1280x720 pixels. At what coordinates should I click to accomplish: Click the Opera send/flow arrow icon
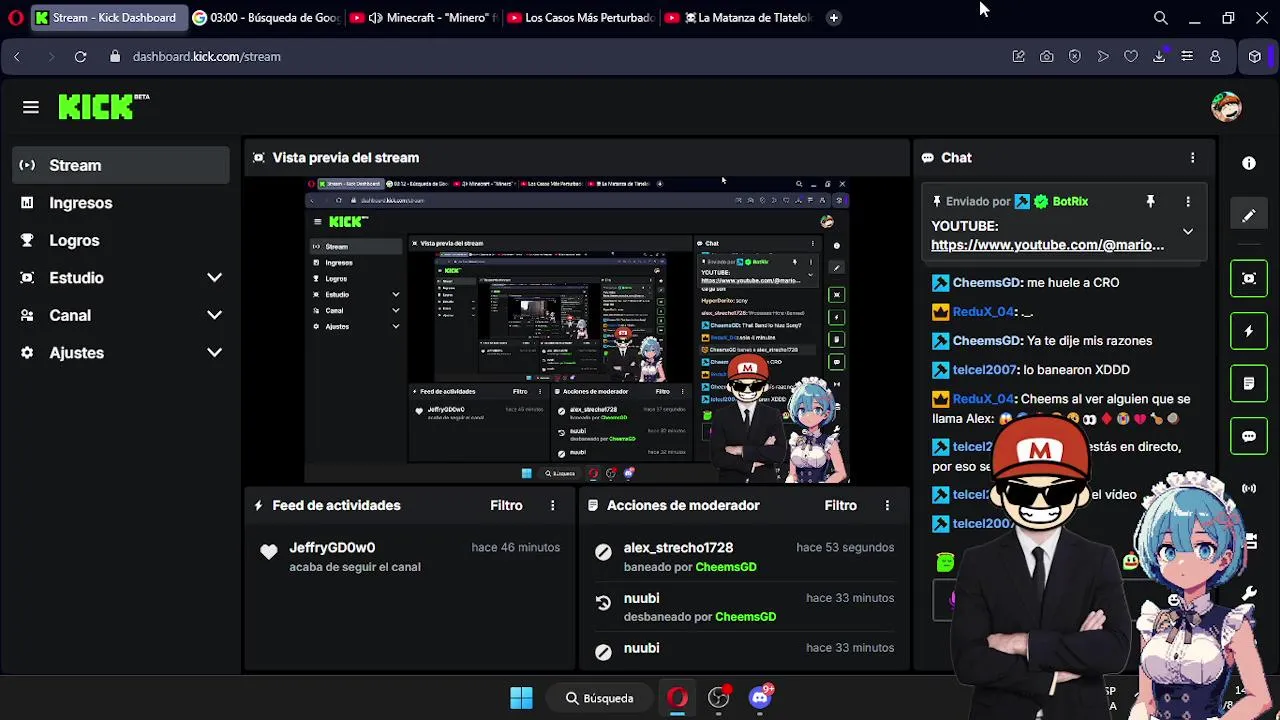tap(1103, 57)
